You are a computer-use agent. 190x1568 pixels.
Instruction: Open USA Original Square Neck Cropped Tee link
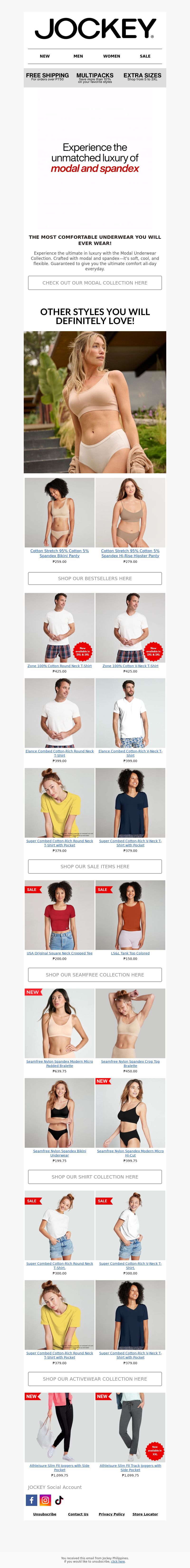pyautogui.click(x=59, y=953)
